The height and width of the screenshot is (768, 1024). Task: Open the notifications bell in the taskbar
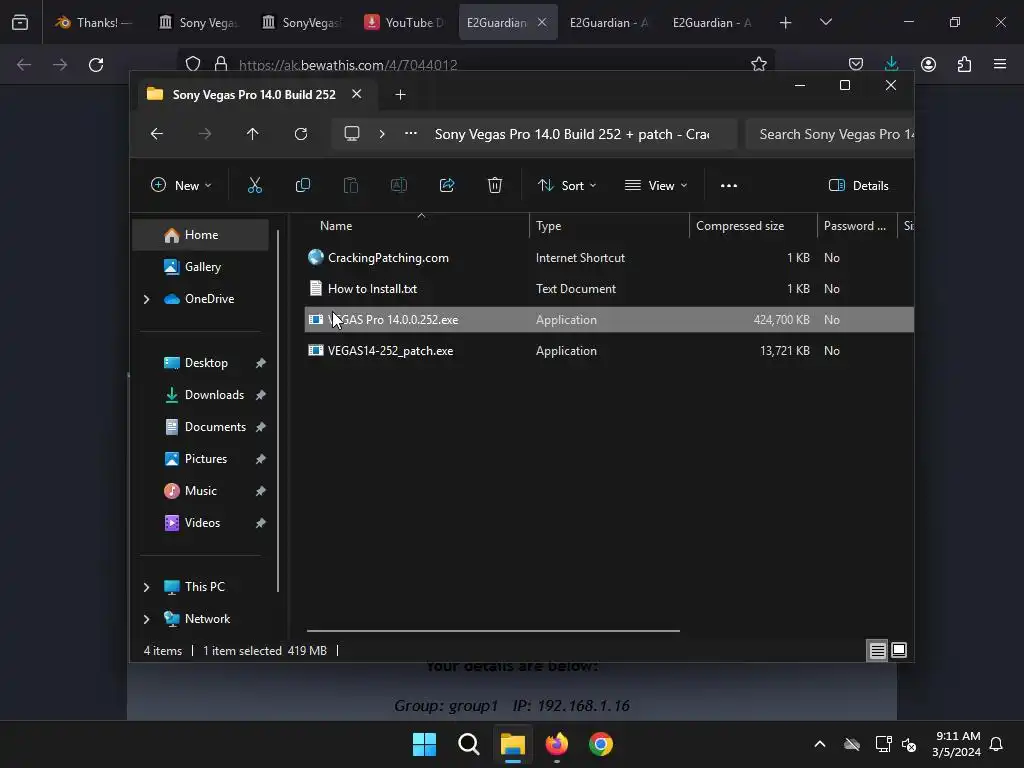coord(997,744)
